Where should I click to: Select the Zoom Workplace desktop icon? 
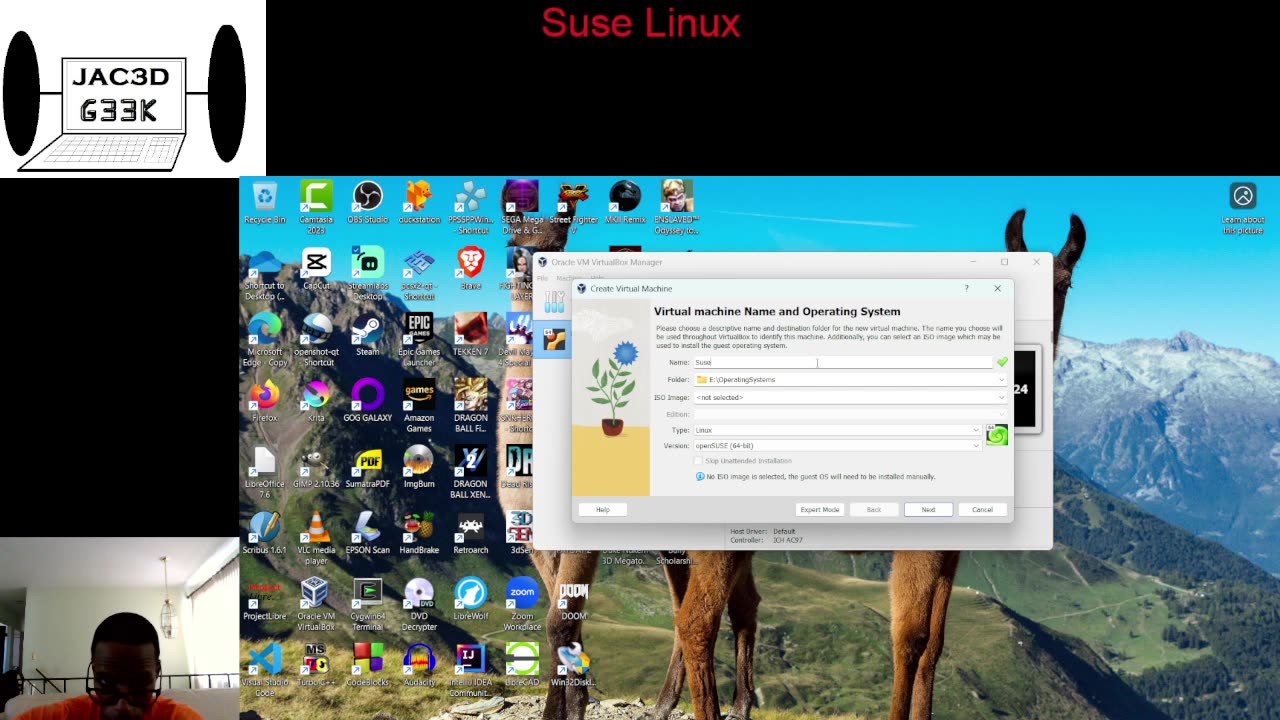522,604
